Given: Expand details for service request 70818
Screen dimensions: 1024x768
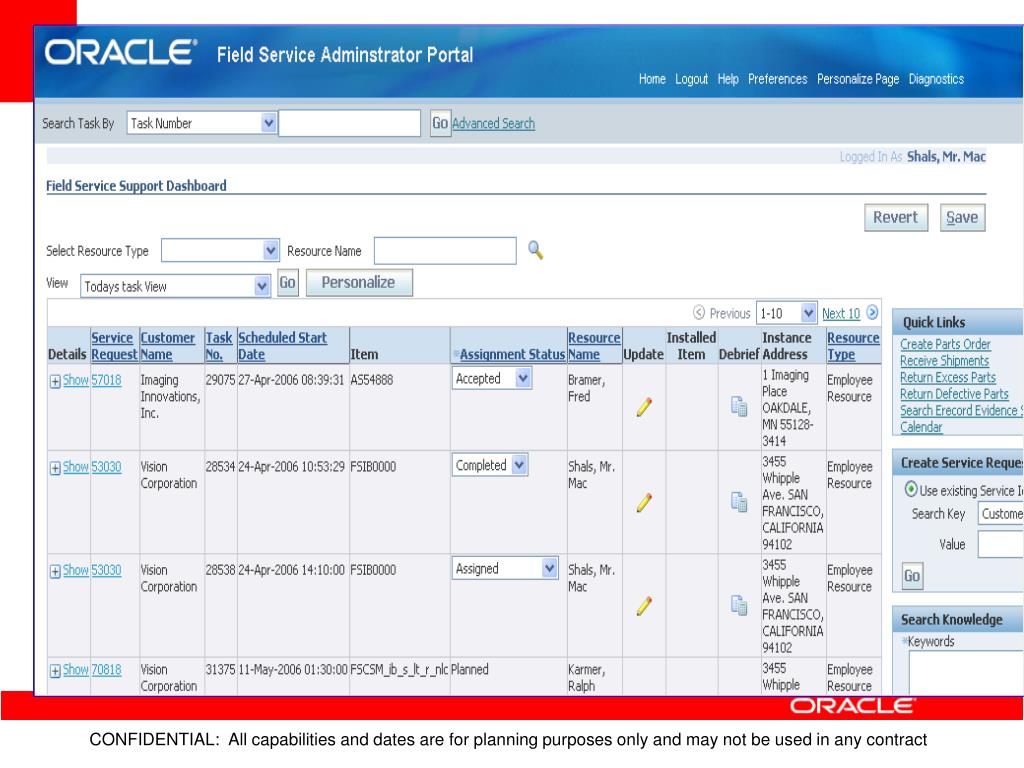Looking at the screenshot, I should 56,671.
